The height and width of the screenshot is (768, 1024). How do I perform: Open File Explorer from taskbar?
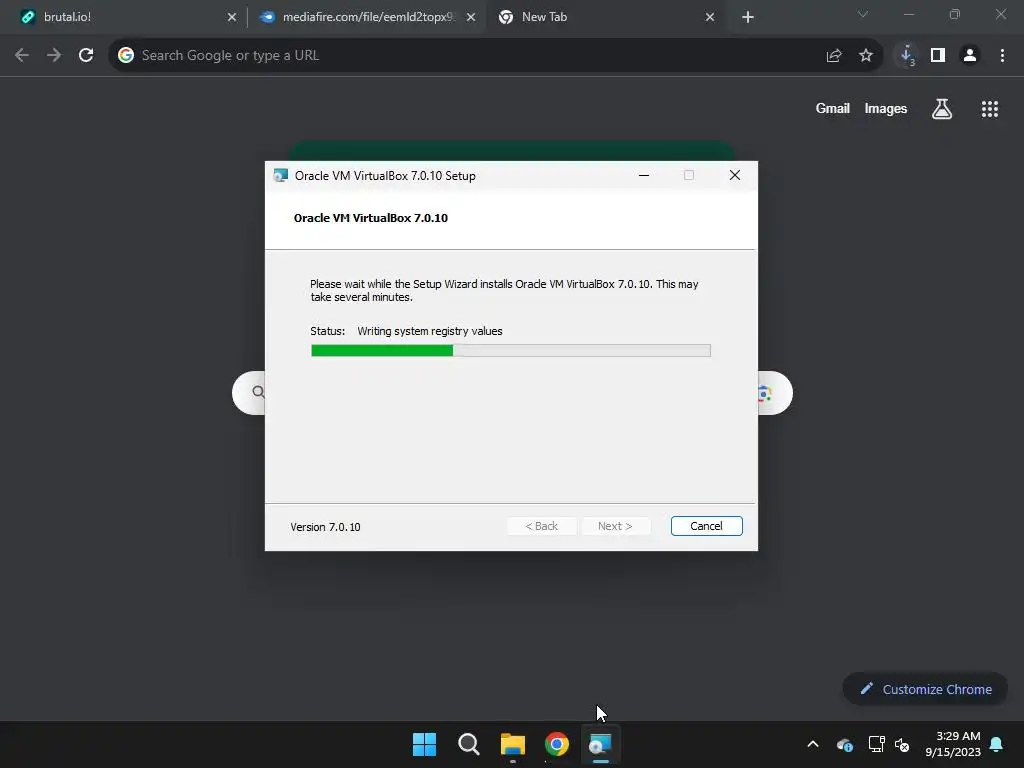pos(513,744)
